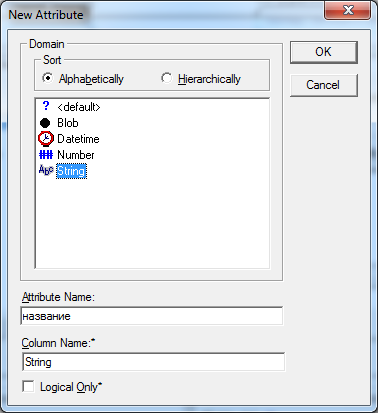Choose Hierarchically sort radio button
This screenshot has height=413, width=378.
(166, 78)
